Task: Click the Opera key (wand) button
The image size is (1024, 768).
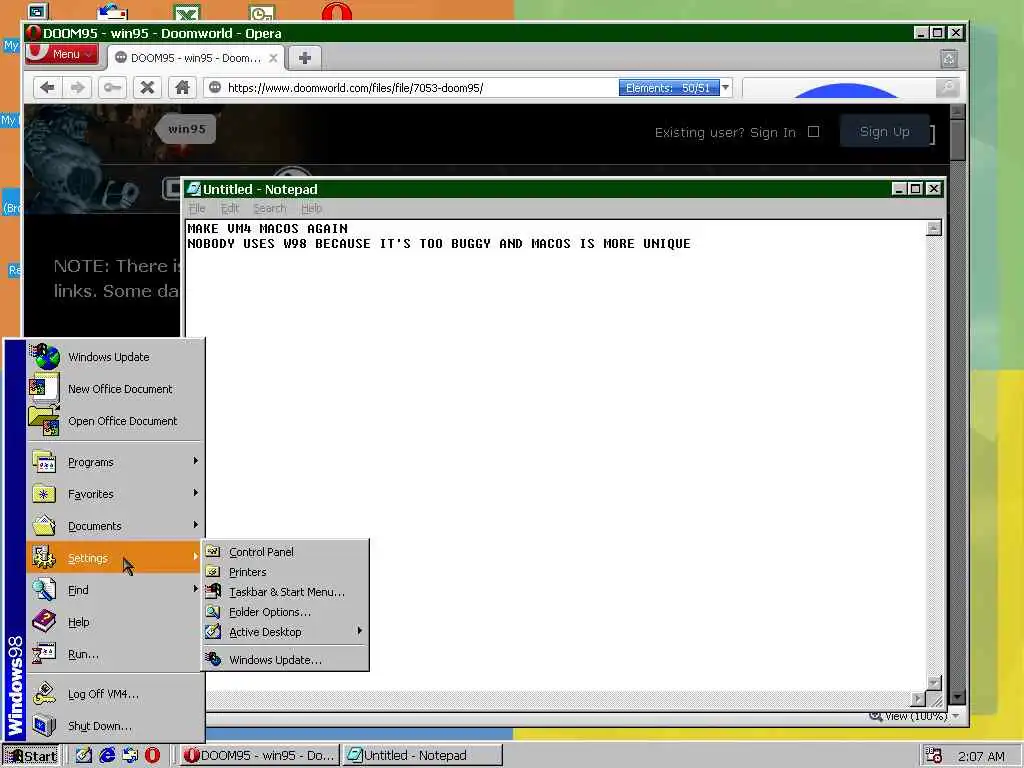Action: pos(112,88)
